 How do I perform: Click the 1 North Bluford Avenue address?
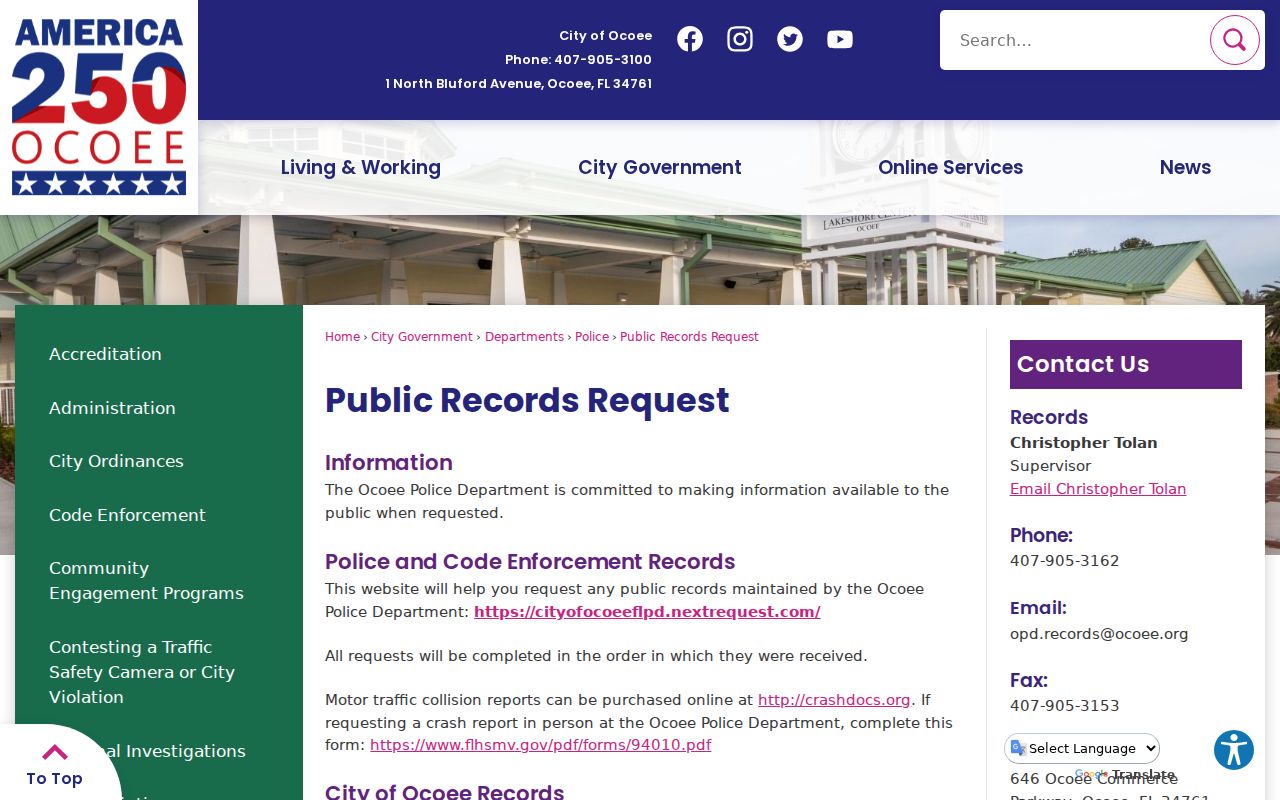(518, 84)
